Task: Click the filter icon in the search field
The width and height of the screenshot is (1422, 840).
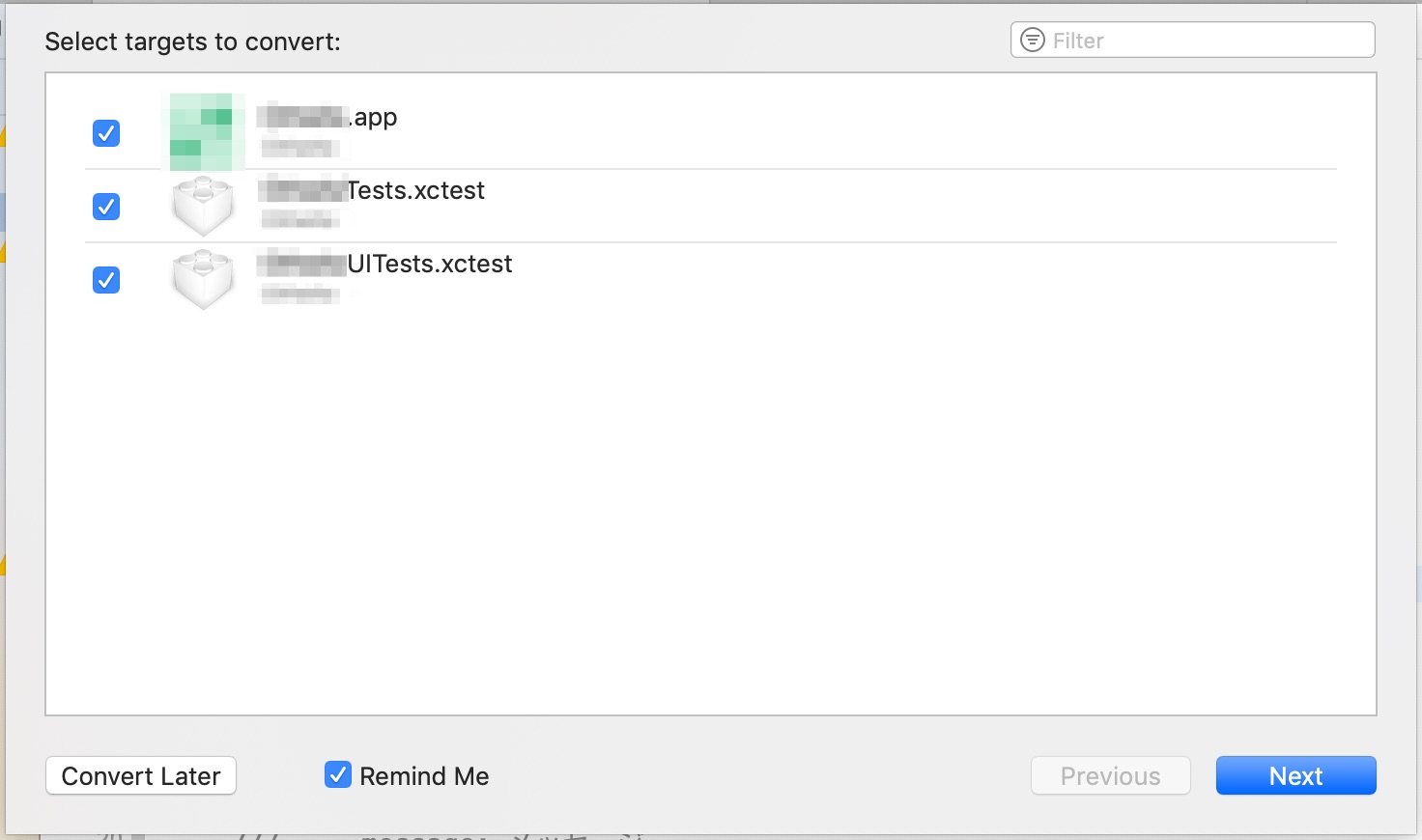Action: pos(1033,41)
